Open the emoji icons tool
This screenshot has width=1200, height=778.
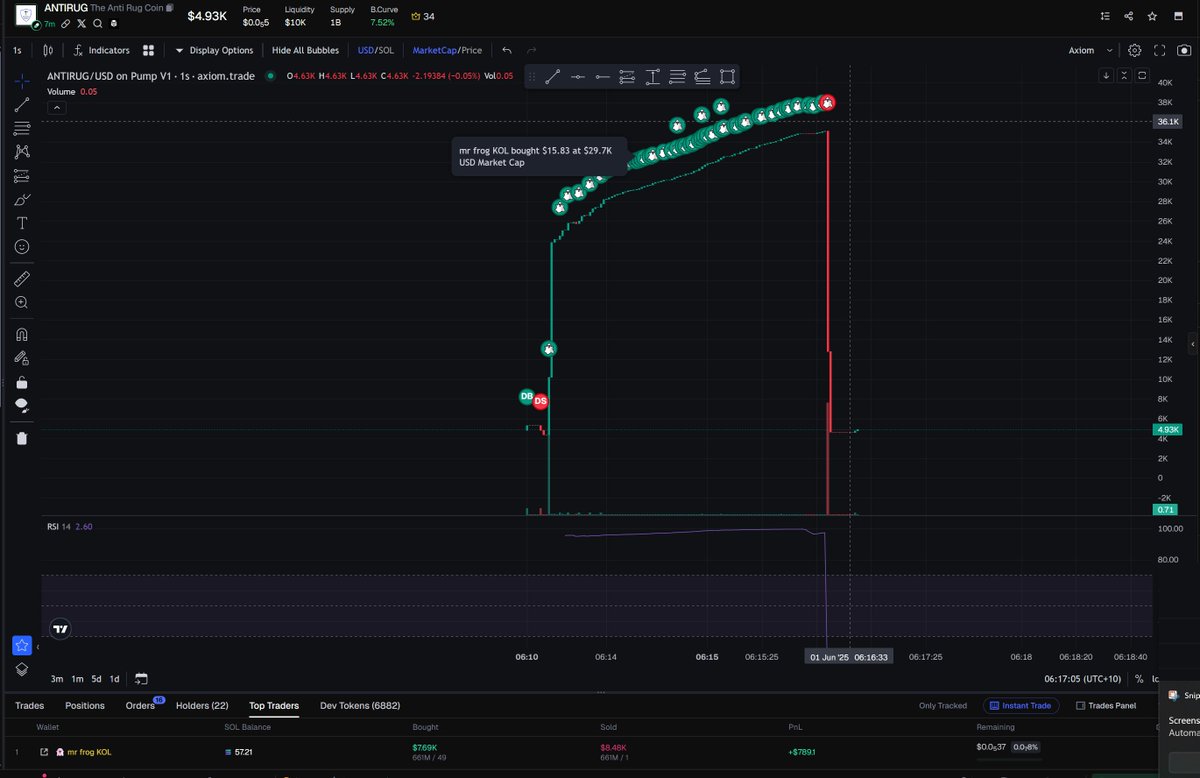[x=22, y=246]
